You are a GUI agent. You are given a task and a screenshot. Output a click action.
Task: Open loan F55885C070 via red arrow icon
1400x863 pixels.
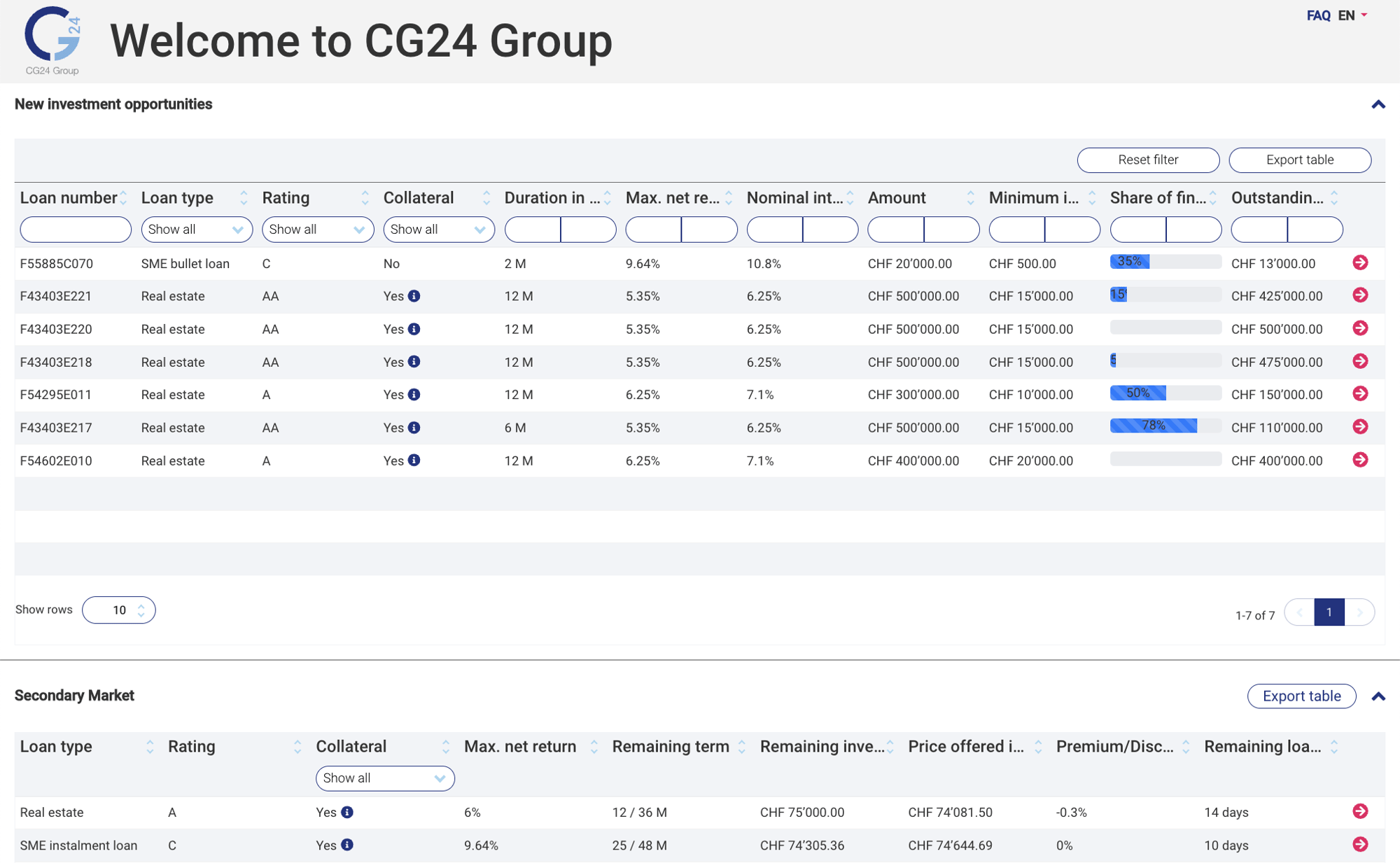pyautogui.click(x=1360, y=262)
